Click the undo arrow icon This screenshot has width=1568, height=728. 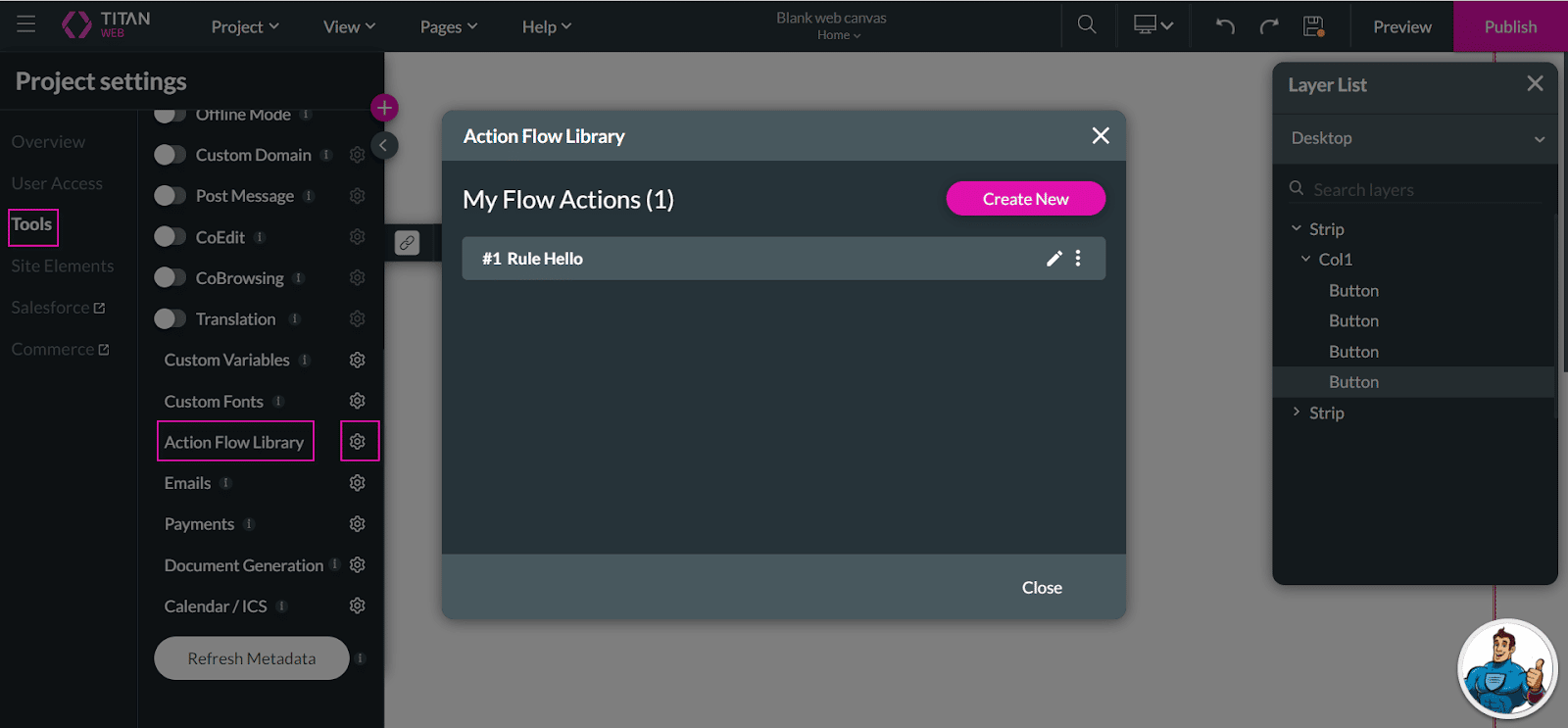(1225, 26)
